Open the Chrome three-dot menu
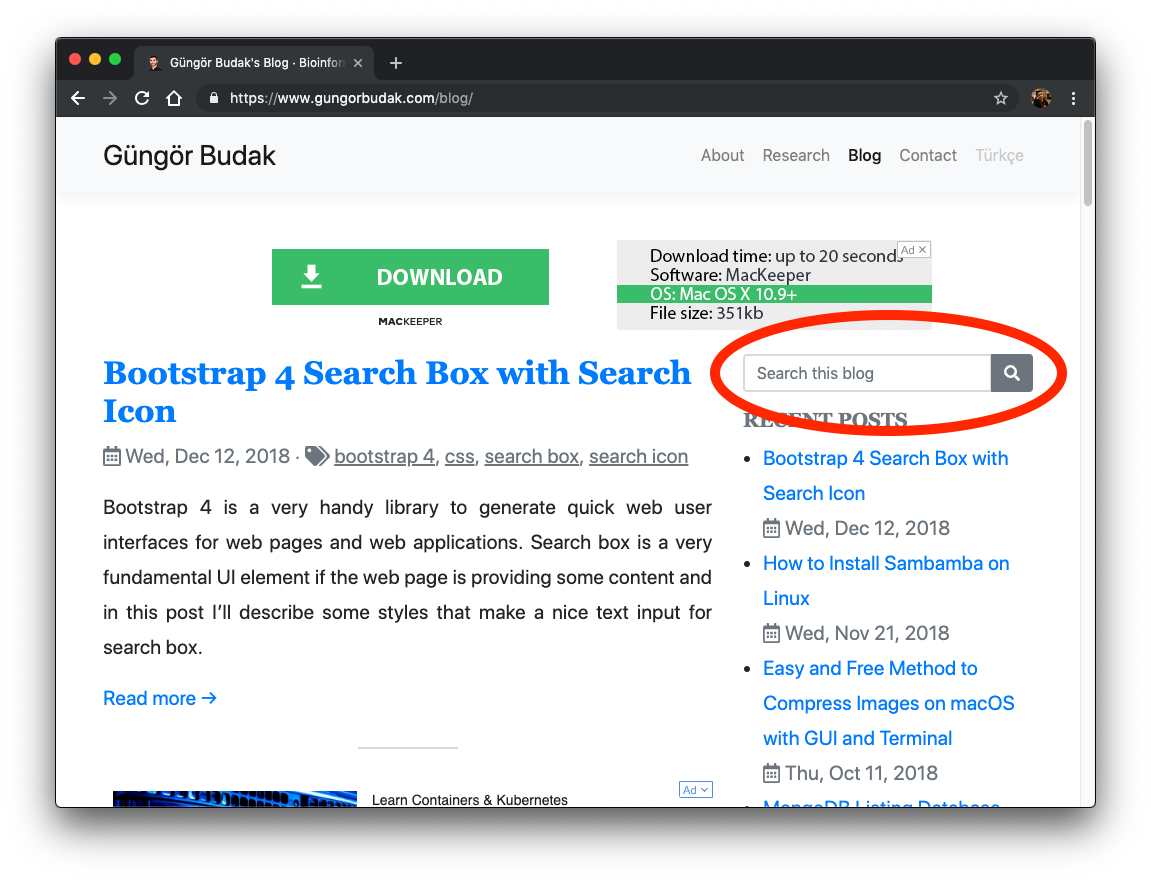Image resolution: width=1151 pixels, height=881 pixels. coord(1073,98)
